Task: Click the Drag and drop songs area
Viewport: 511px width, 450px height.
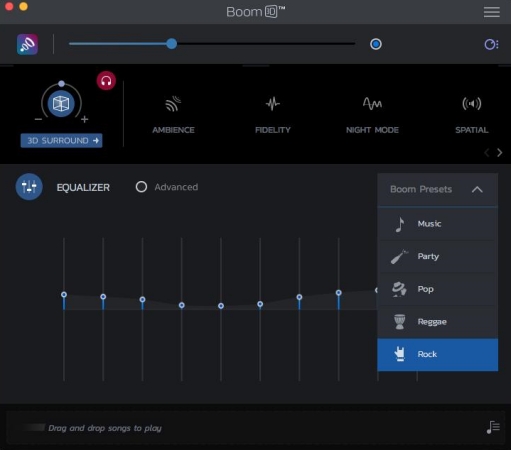Action: [255, 428]
